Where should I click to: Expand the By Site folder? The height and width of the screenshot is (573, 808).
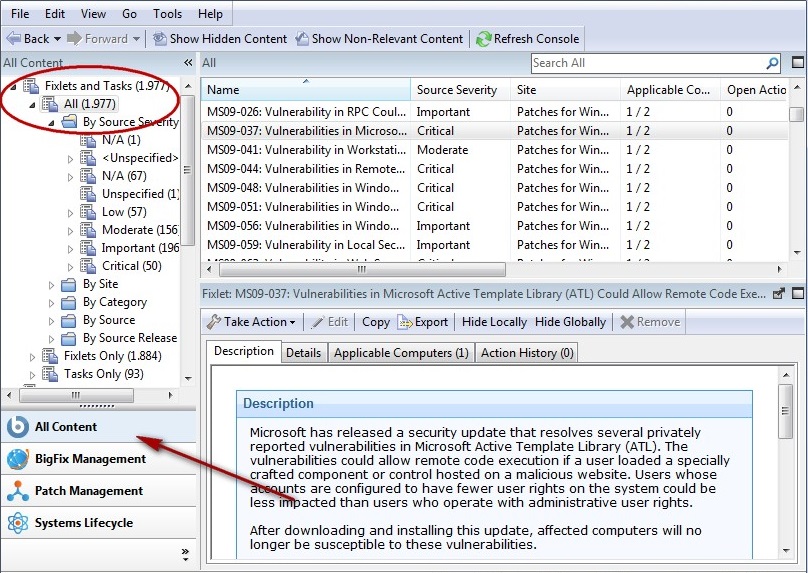point(52,284)
